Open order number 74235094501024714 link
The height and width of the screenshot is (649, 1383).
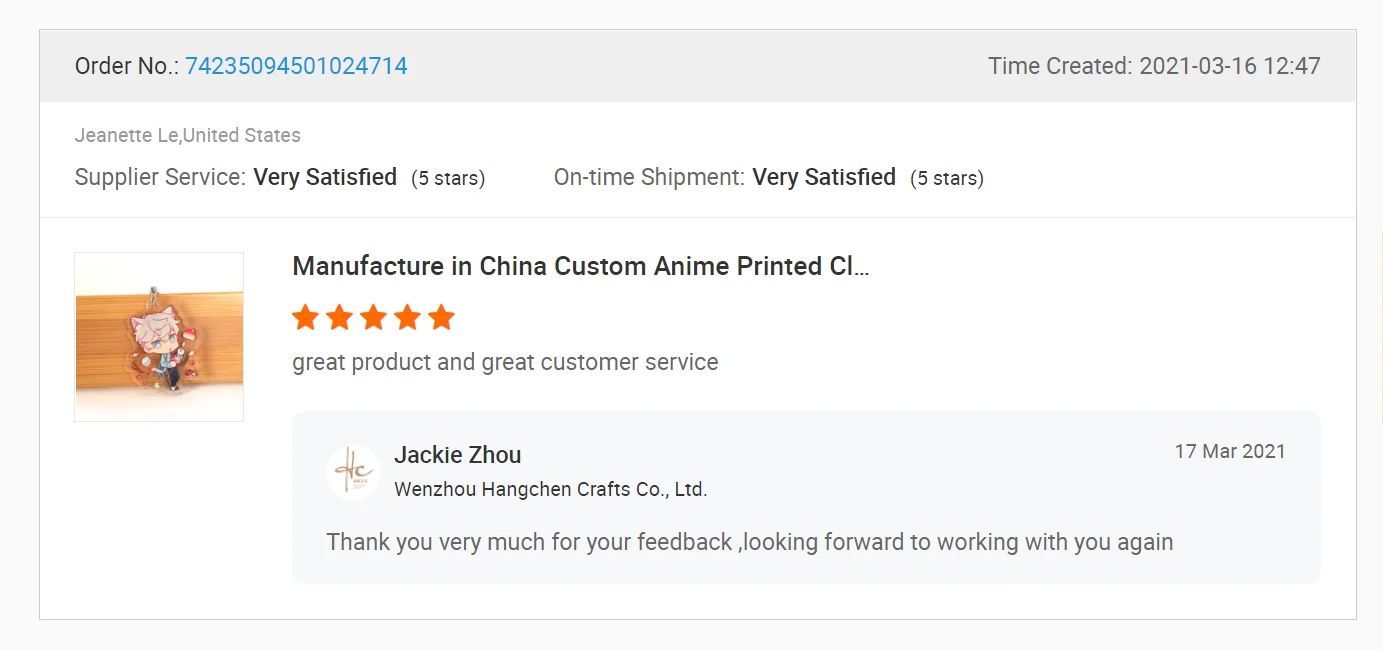click(296, 66)
